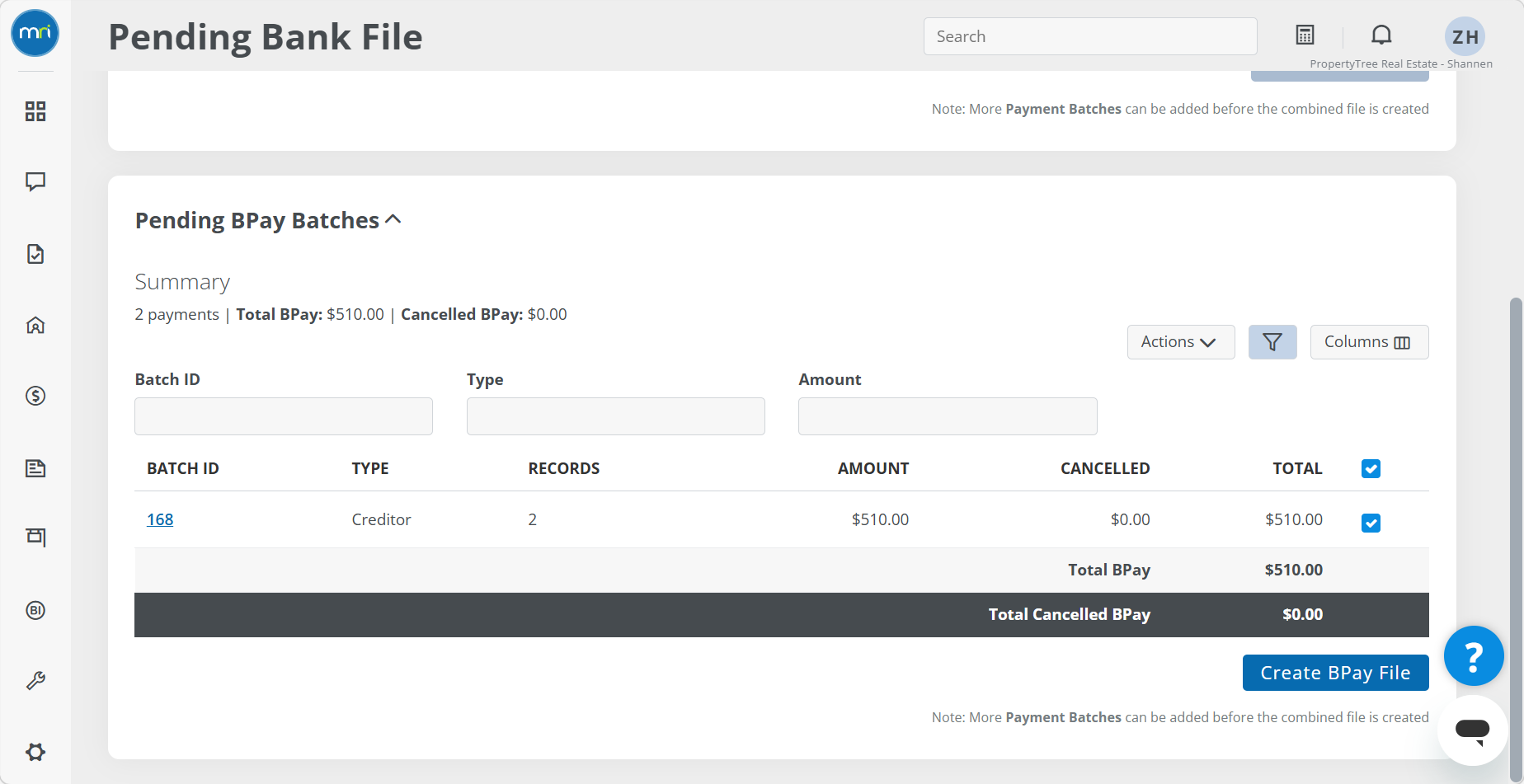
Task: Open the BI analytics icon in sidebar
Action: pyautogui.click(x=35, y=610)
